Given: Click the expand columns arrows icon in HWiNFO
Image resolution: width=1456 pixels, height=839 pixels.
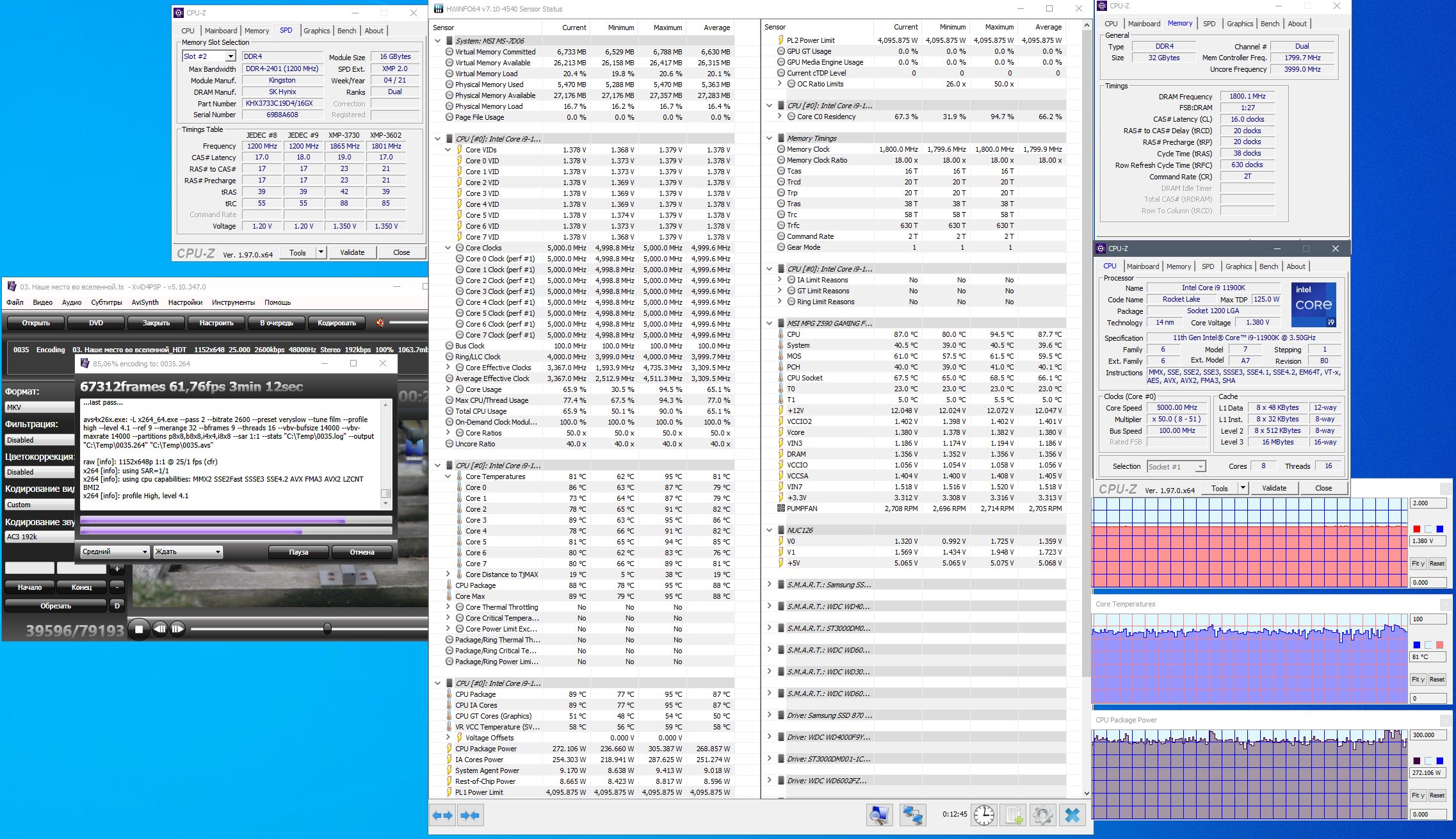Looking at the screenshot, I should 442,815.
